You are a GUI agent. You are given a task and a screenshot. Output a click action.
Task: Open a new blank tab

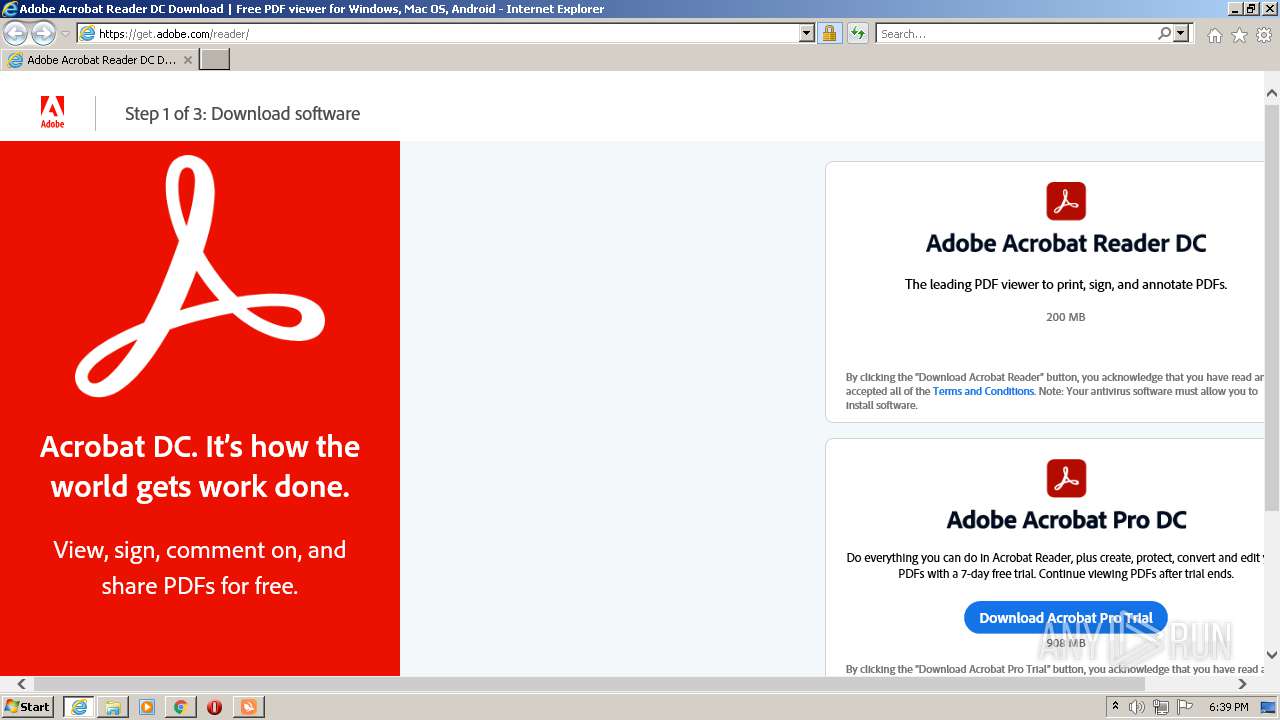[x=215, y=60]
